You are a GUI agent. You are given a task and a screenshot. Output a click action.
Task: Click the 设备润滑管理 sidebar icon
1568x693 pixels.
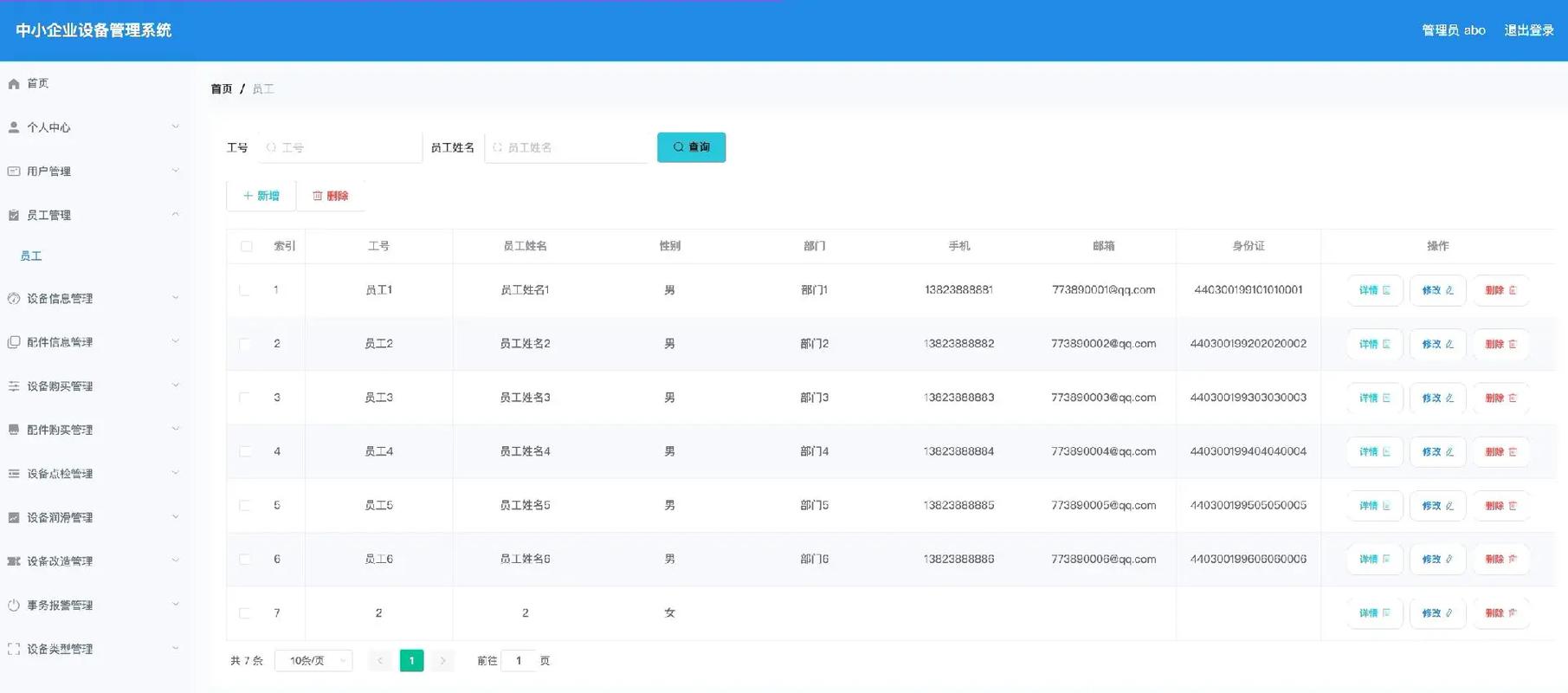tap(14, 517)
